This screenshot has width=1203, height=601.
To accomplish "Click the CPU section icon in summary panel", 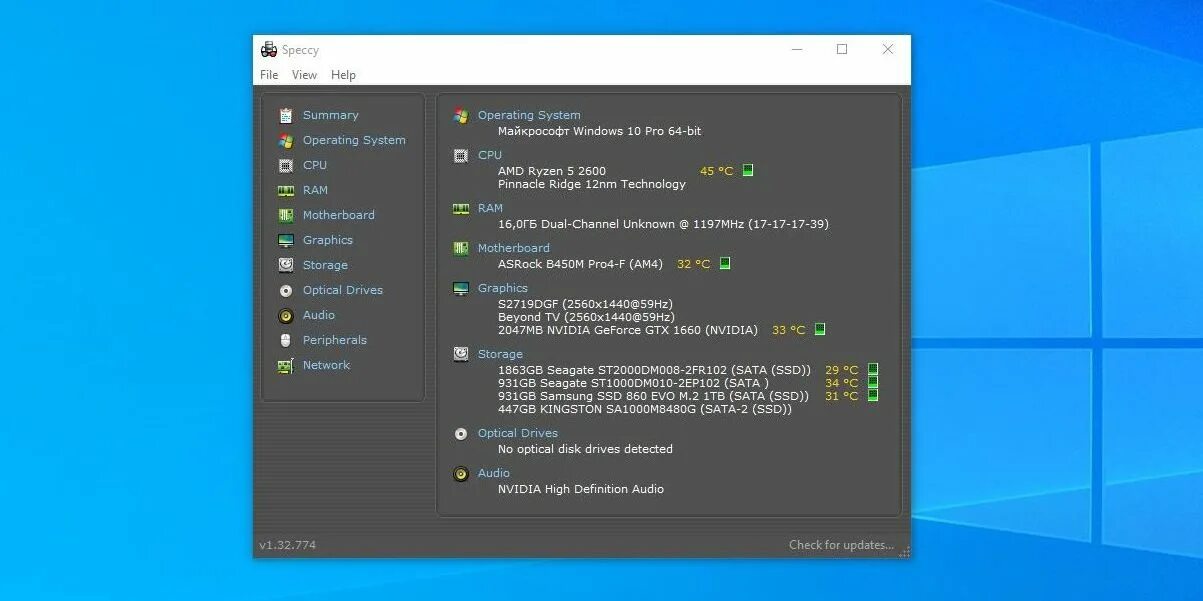I will point(461,155).
